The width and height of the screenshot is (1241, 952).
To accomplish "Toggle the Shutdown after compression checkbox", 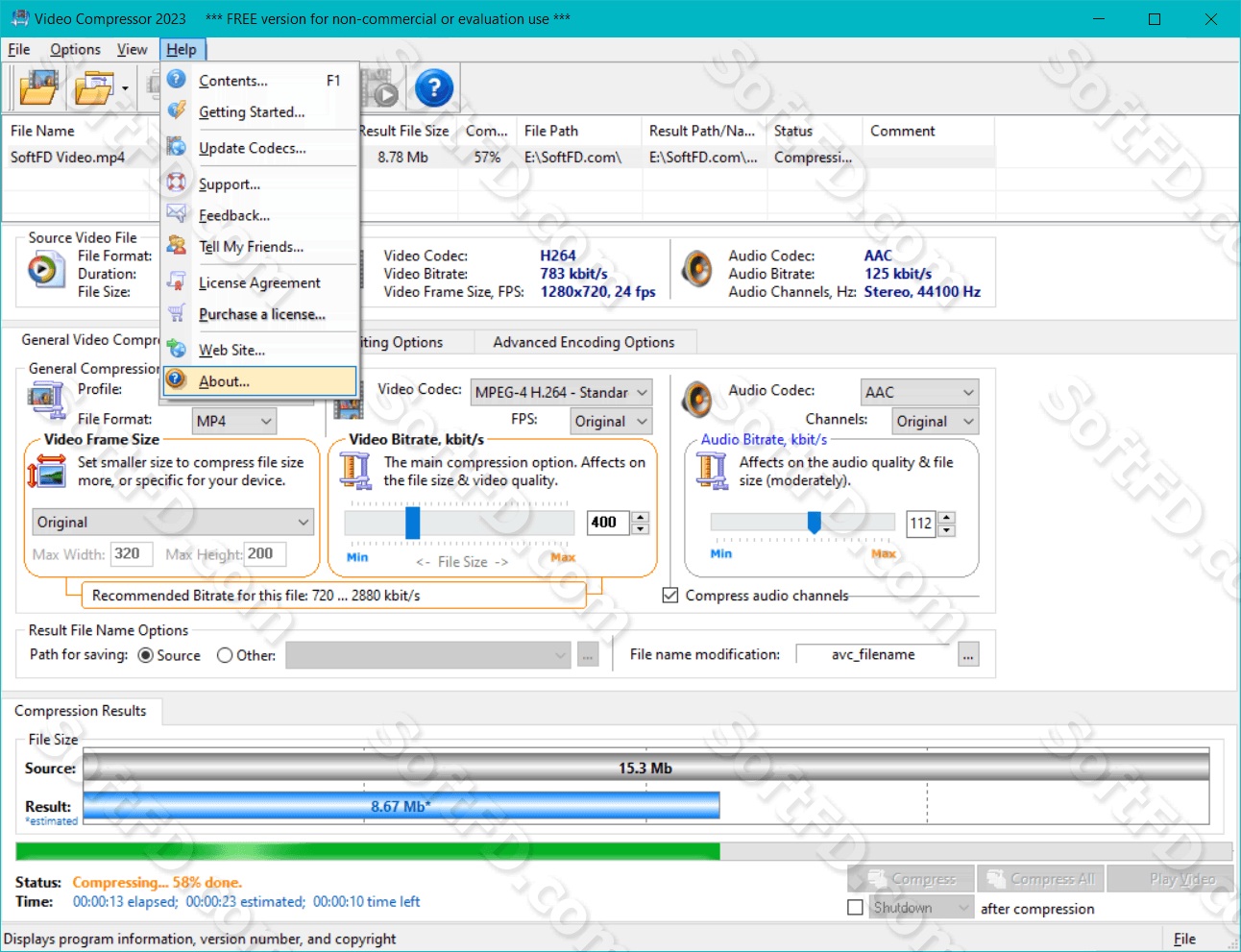I will click(x=855, y=908).
